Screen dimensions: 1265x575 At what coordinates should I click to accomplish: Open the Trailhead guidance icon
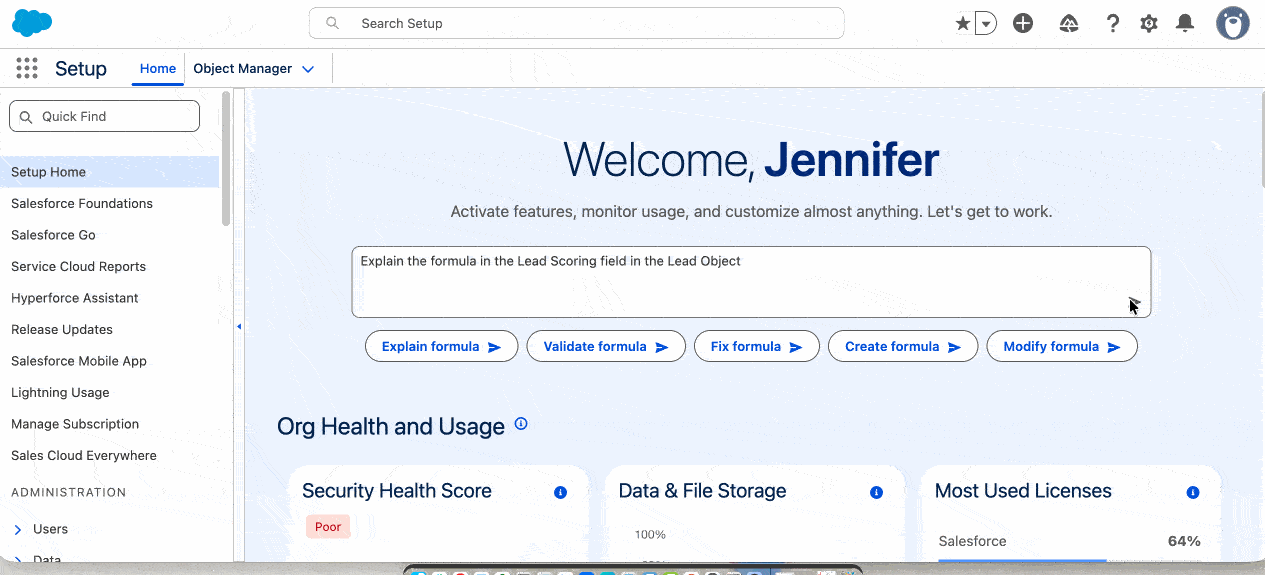coord(1069,23)
